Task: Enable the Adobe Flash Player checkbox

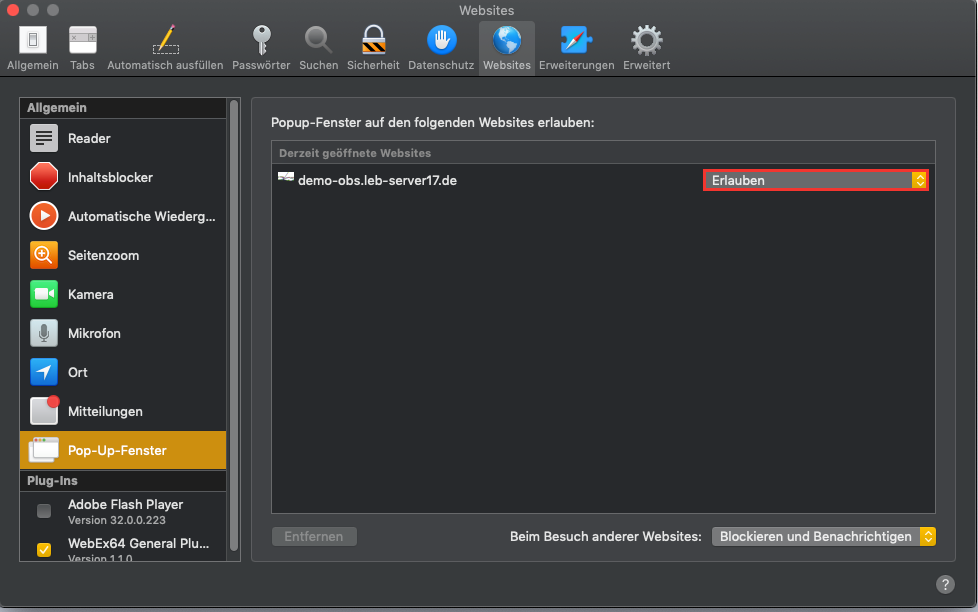Action: pyautogui.click(x=44, y=511)
